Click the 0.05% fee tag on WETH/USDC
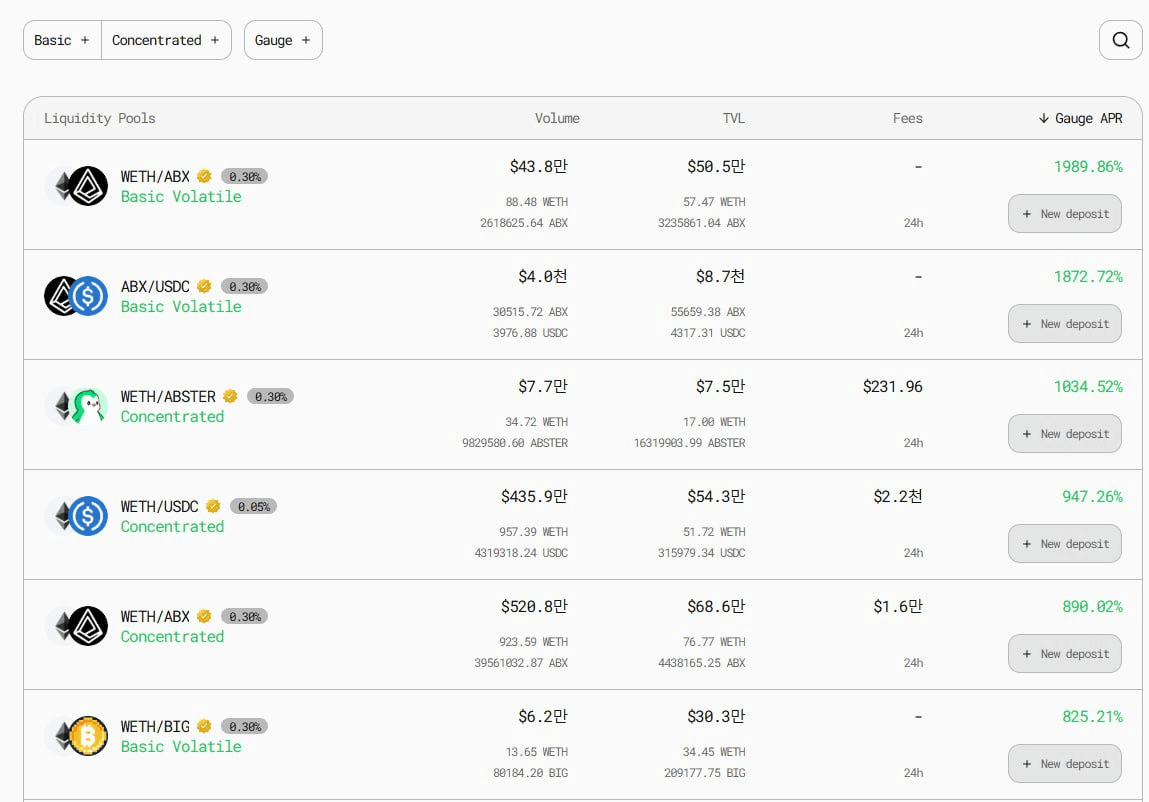 click(x=253, y=507)
